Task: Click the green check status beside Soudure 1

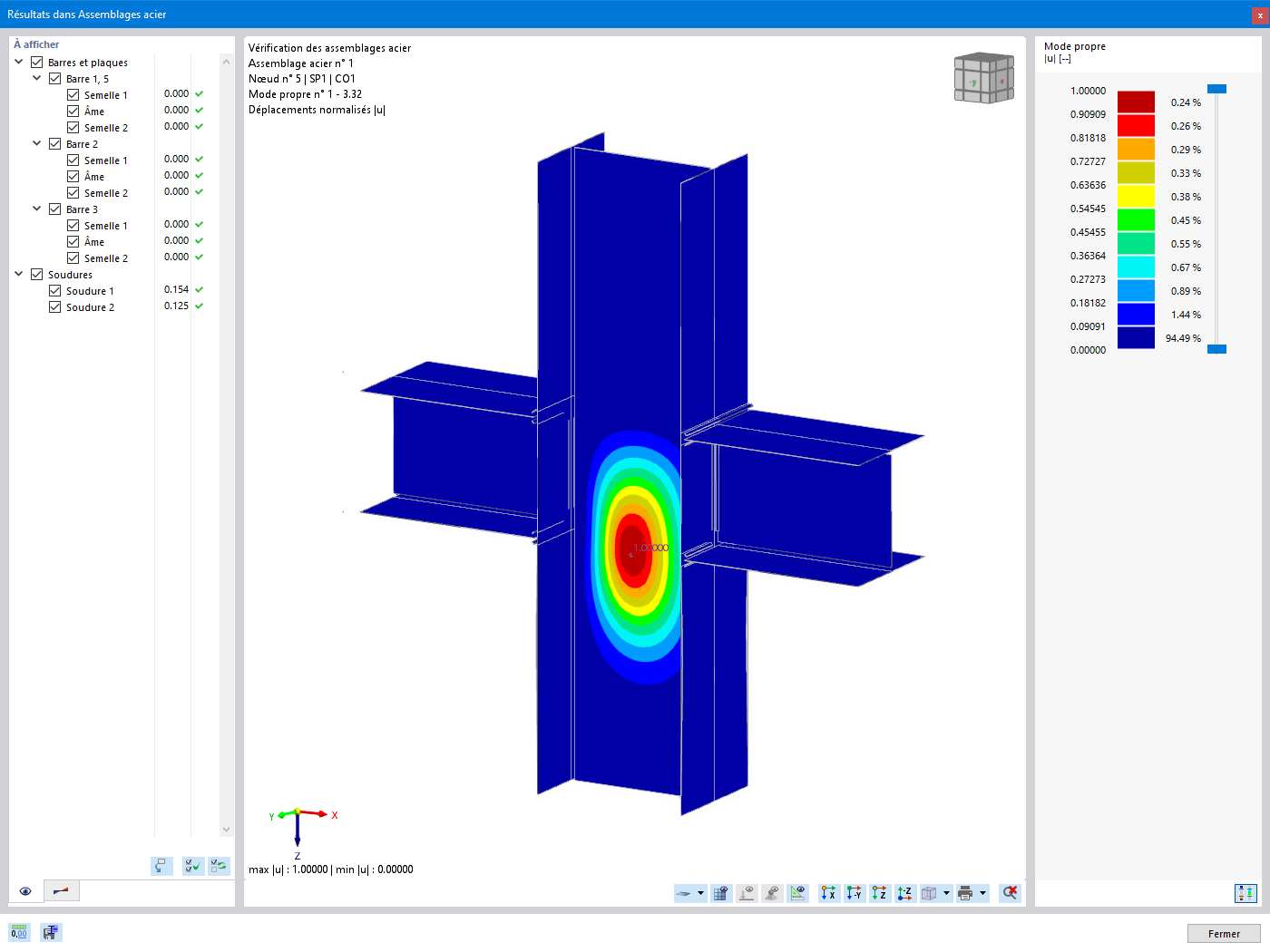Action: [x=199, y=290]
